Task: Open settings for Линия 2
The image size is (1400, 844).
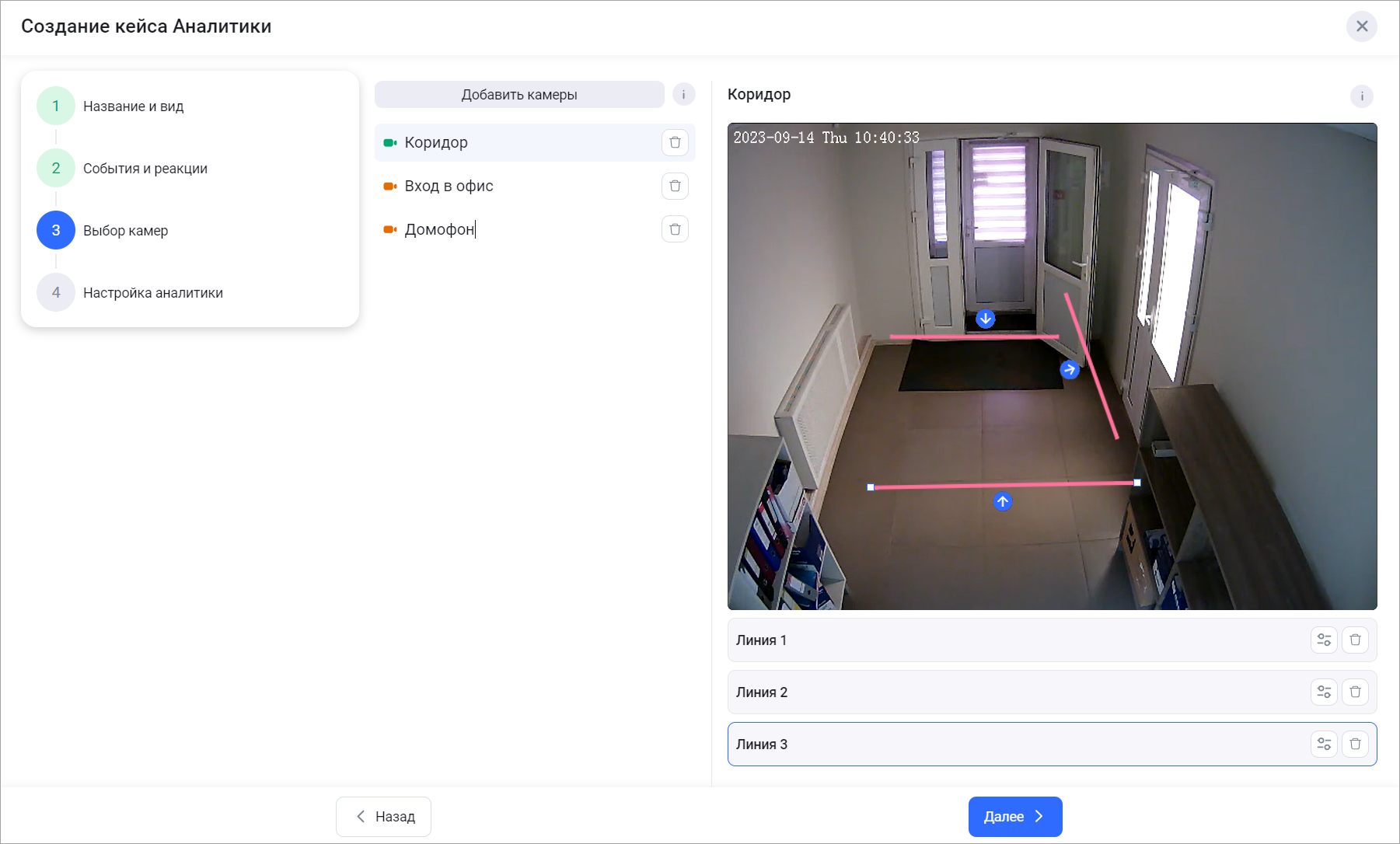Action: pos(1324,692)
